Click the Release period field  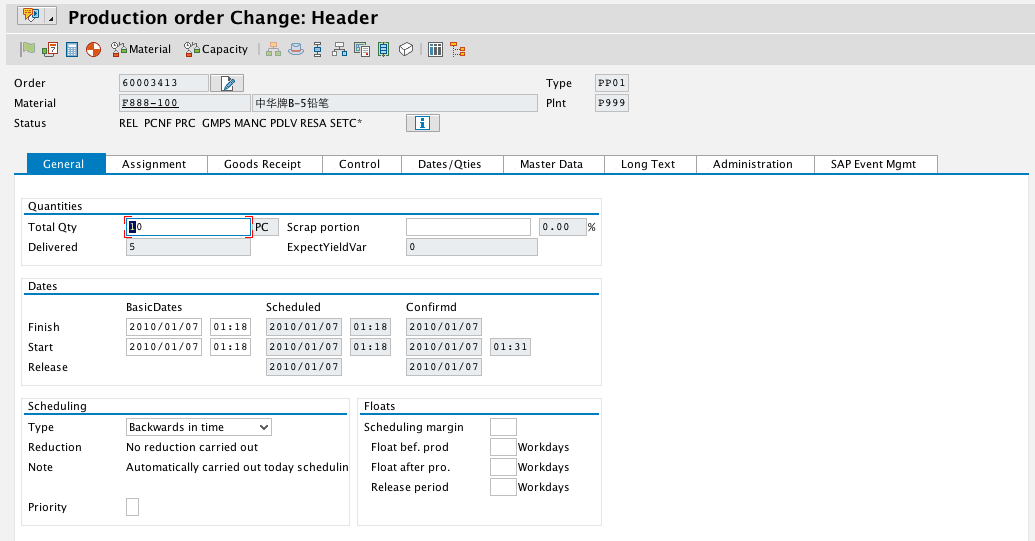click(x=503, y=487)
